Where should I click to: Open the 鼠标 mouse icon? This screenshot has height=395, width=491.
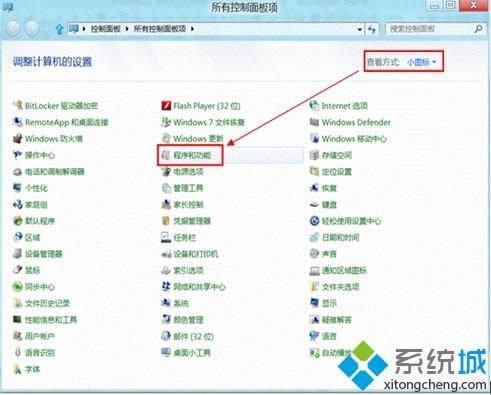(x=18, y=270)
